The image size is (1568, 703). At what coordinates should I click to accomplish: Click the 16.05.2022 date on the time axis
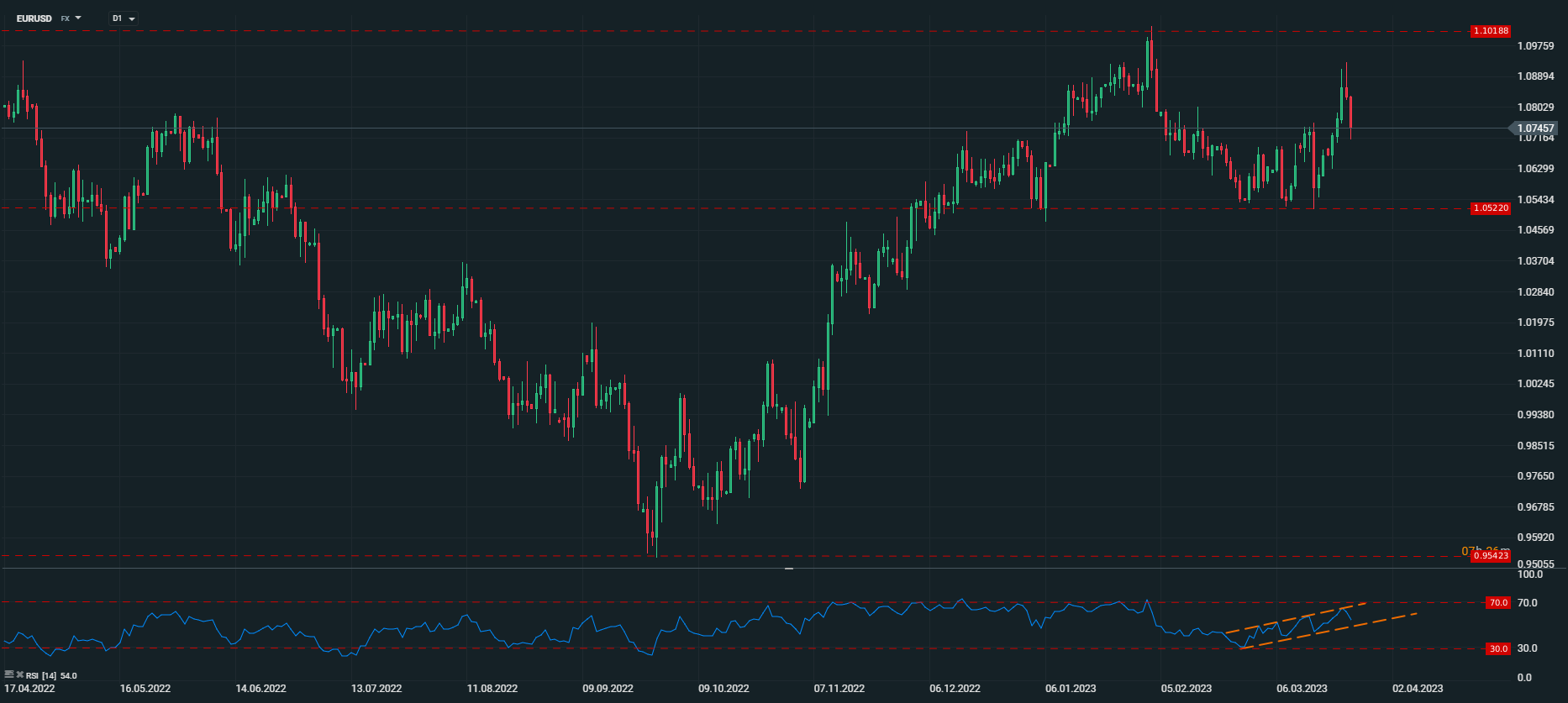(x=145, y=689)
